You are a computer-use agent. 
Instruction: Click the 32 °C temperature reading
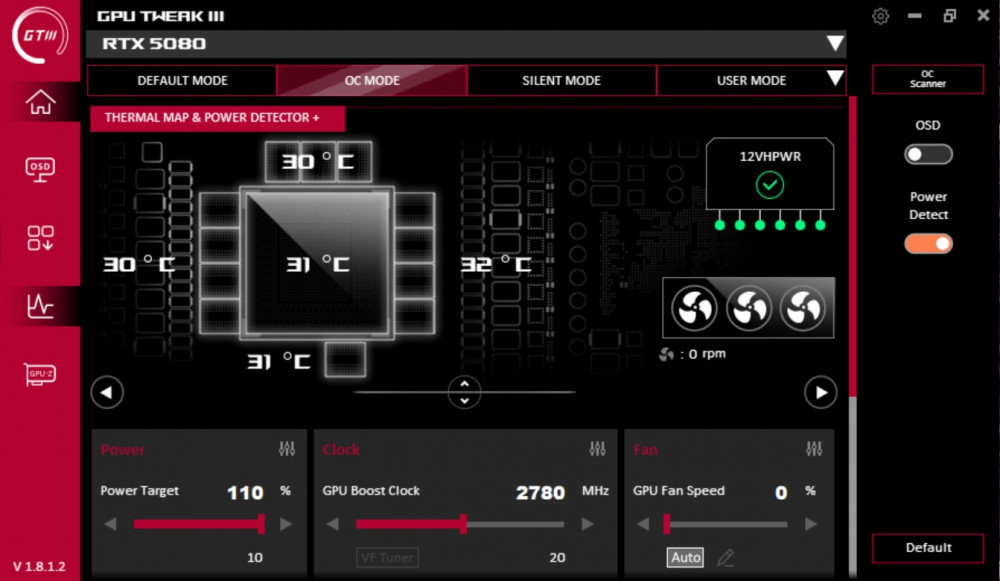pyautogui.click(x=496, y=264)
